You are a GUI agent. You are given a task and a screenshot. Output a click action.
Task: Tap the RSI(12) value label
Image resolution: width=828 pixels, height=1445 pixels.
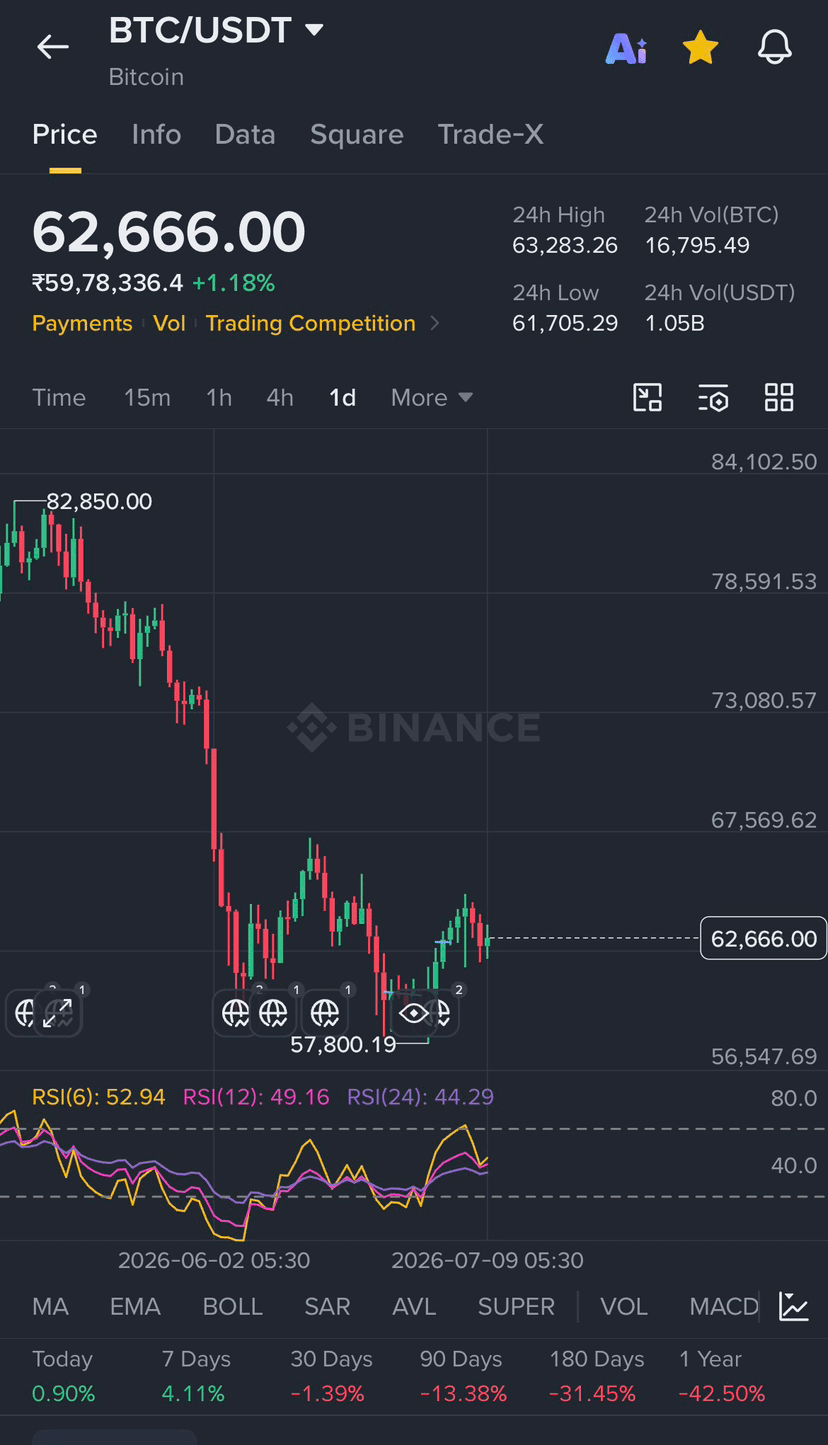pyautogui.click(x=256, y=1096)
